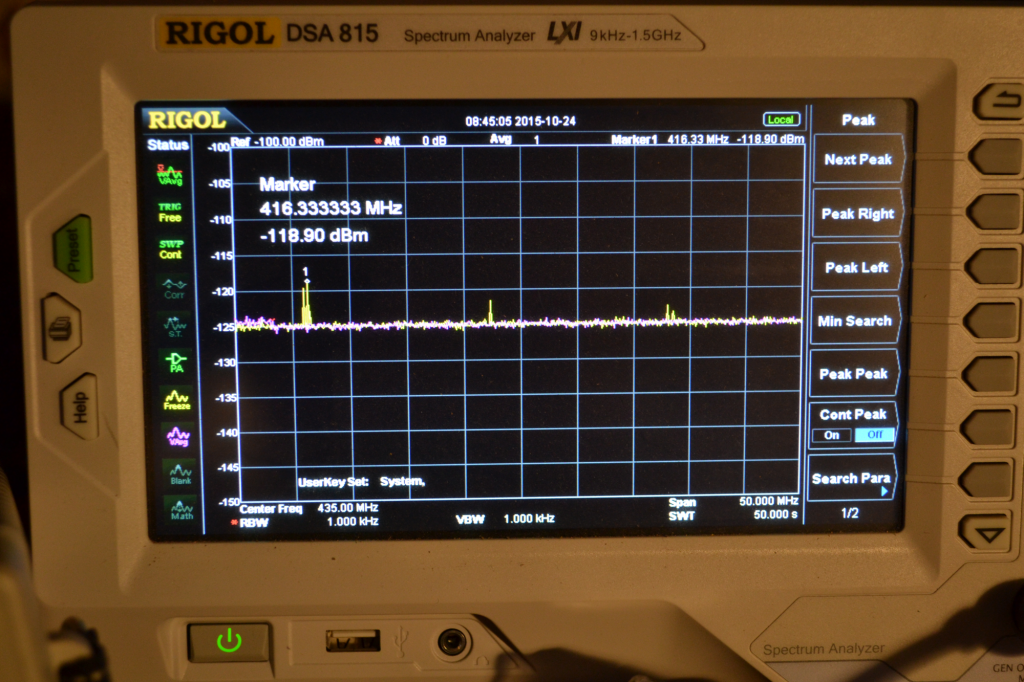Choose Peak Right in the menu
Image resolution: width=1024 pixels, height=682 pixels.
[856, 214]
